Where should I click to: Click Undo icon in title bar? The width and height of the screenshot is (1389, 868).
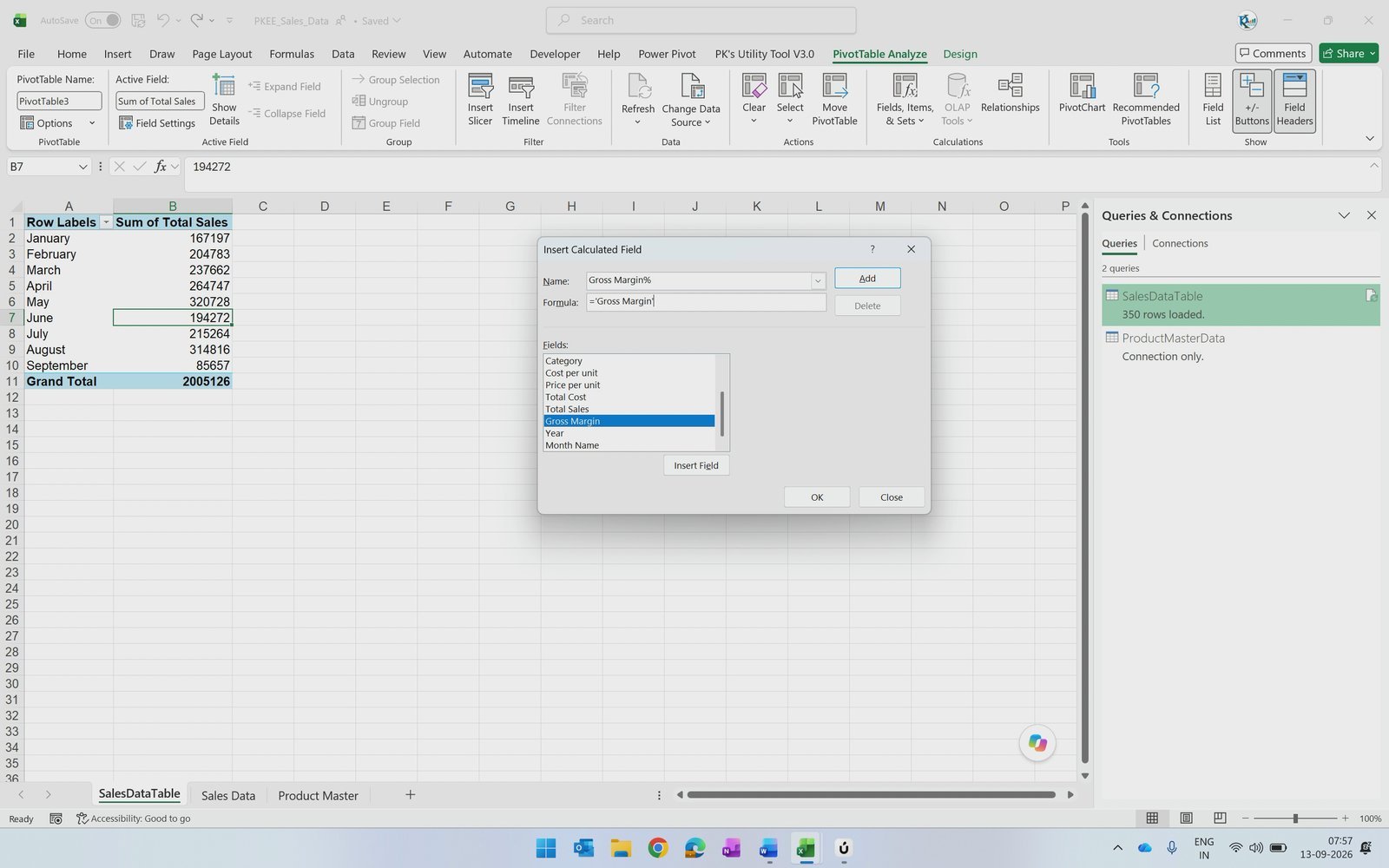coord(163,20)
